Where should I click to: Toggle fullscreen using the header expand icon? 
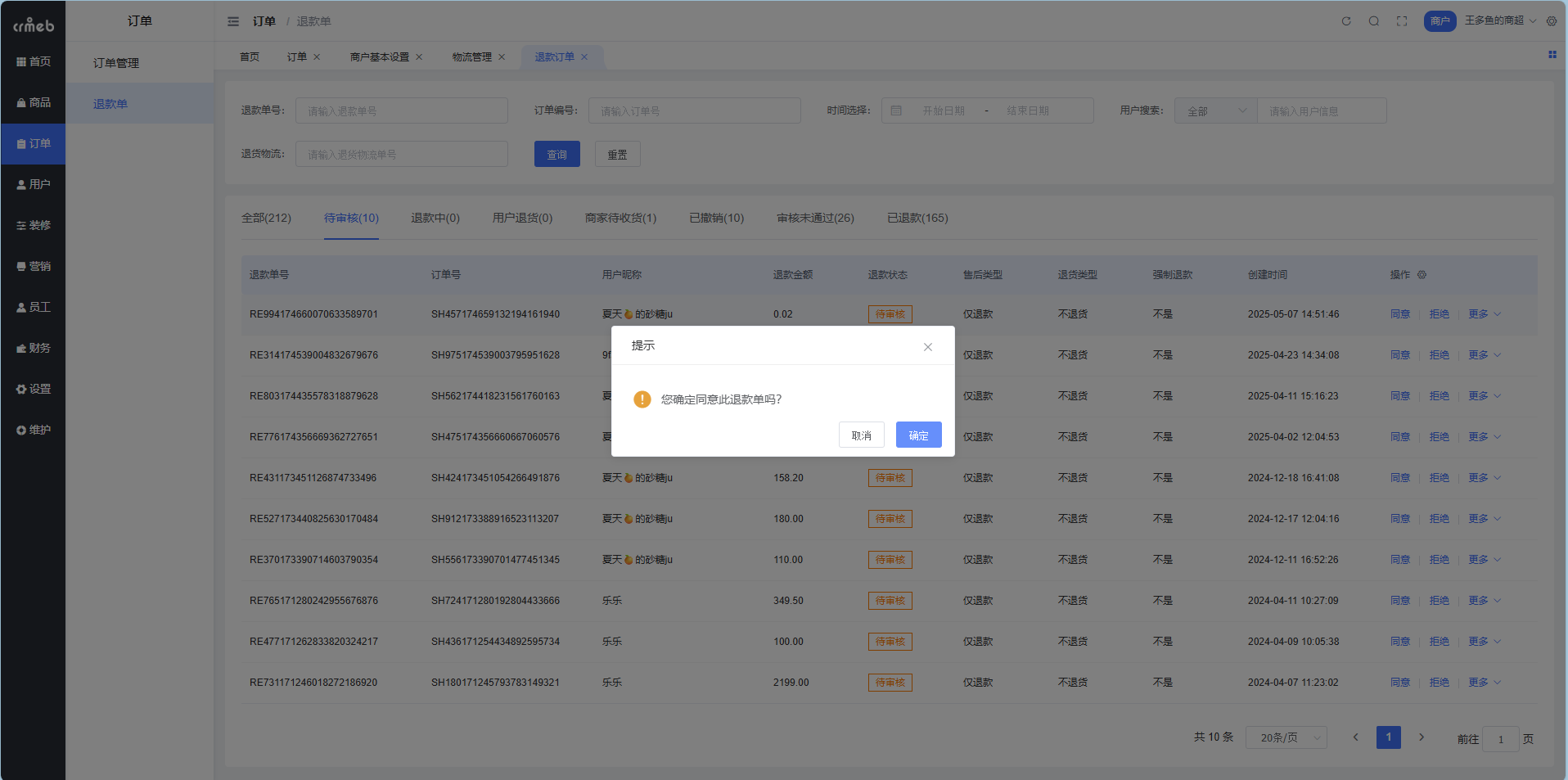pos(1402,21)
